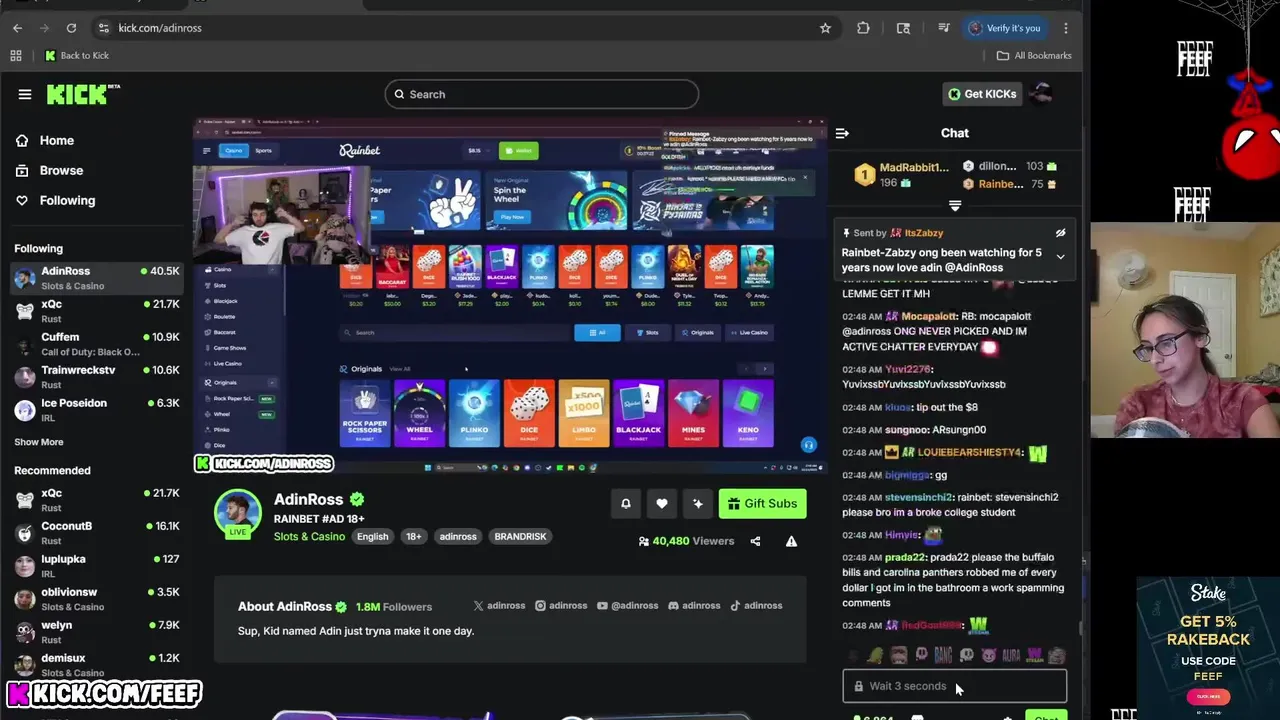Open Chrome's three-dot menu
1280x720 pixels.
pyautogui.click(x=1066, y=28)
